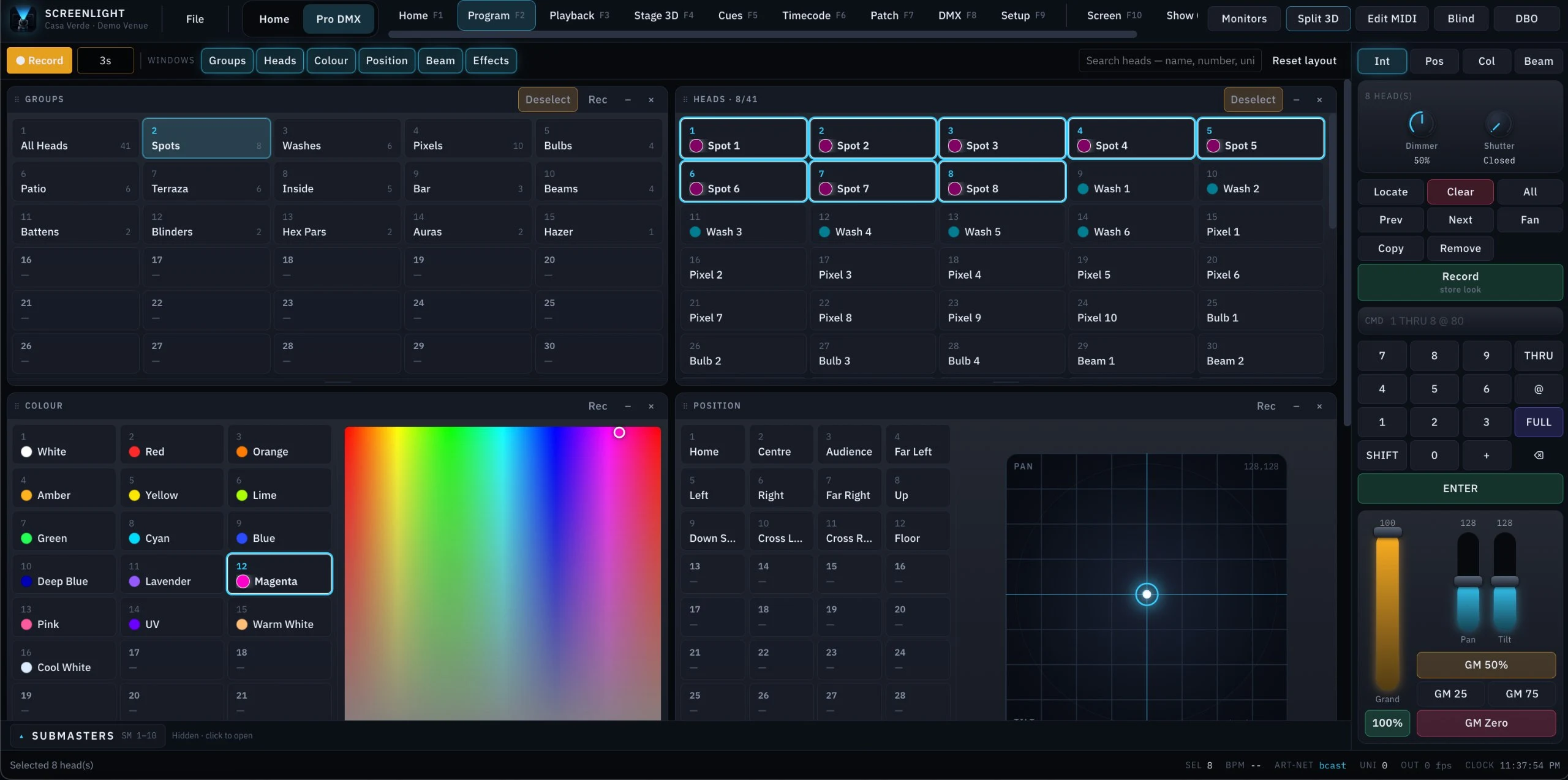
Task: Open the File menu
Action: coord(195,18)
